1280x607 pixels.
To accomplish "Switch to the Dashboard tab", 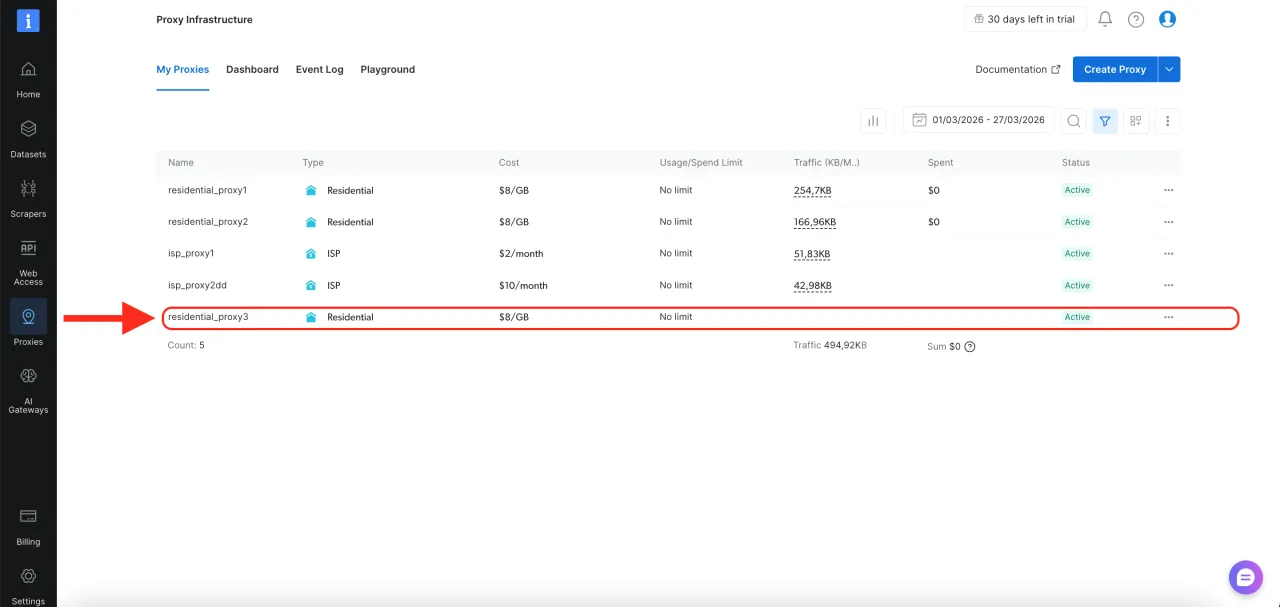I will click(x=252, y=70).
